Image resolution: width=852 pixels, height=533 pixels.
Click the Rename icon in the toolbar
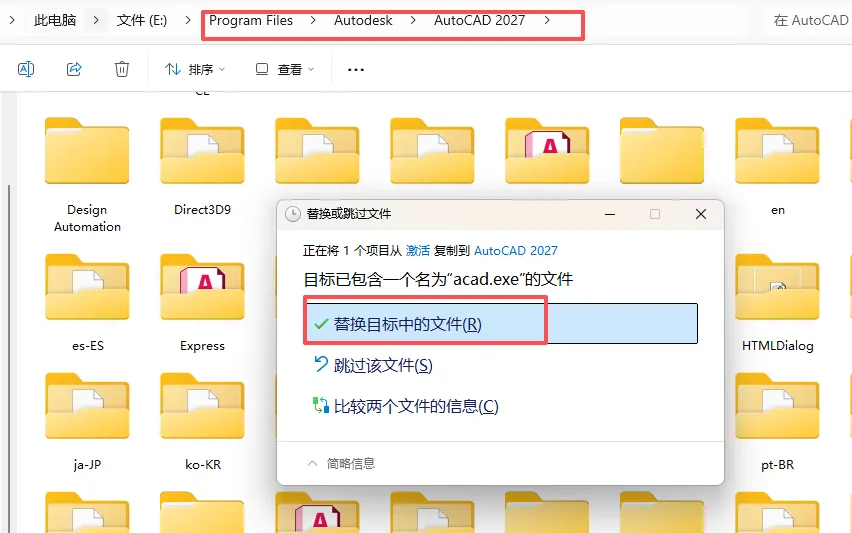(26, 69)
